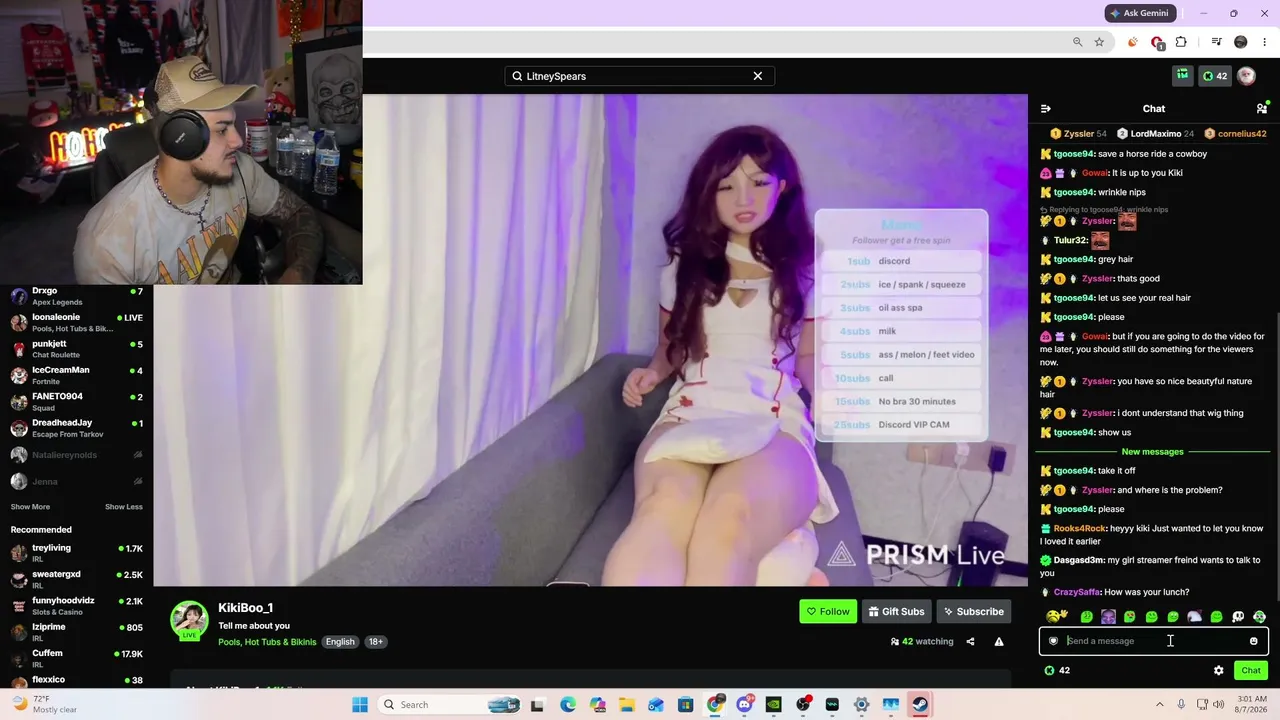Open File Explorer from the taskbar
The image size is (1280, 720).
(x=627, y=705)
